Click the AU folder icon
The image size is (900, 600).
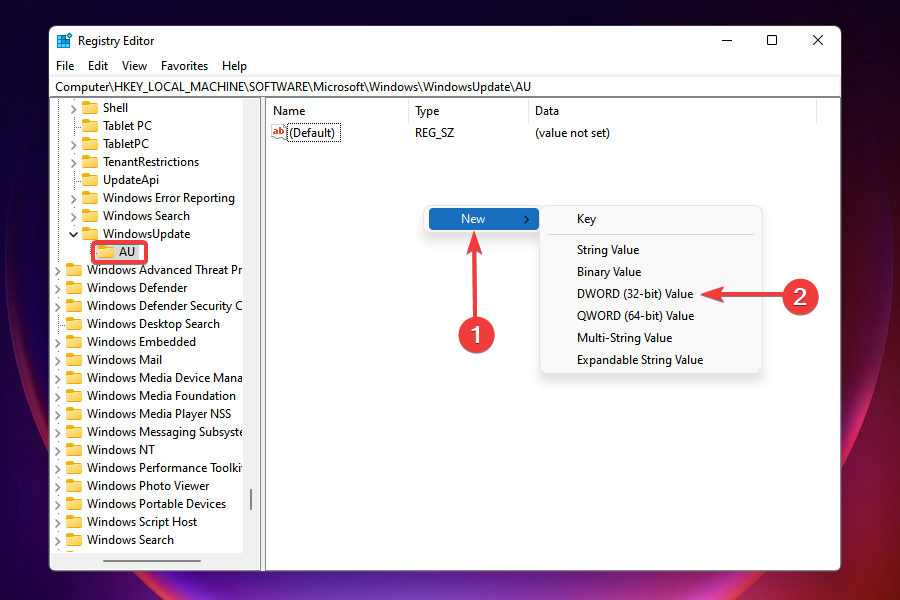106,252
